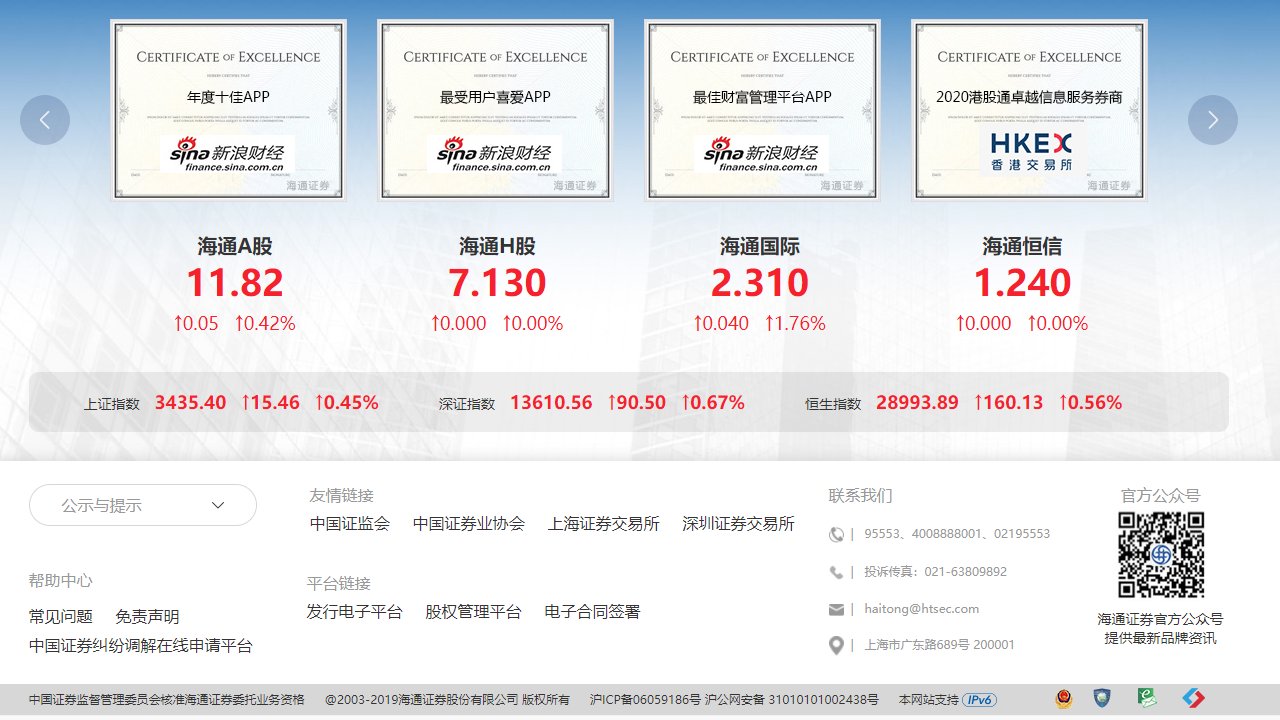1280x720 pixels.
Task: Click the telephone icon beside 95553
Action: pos(836,534)
